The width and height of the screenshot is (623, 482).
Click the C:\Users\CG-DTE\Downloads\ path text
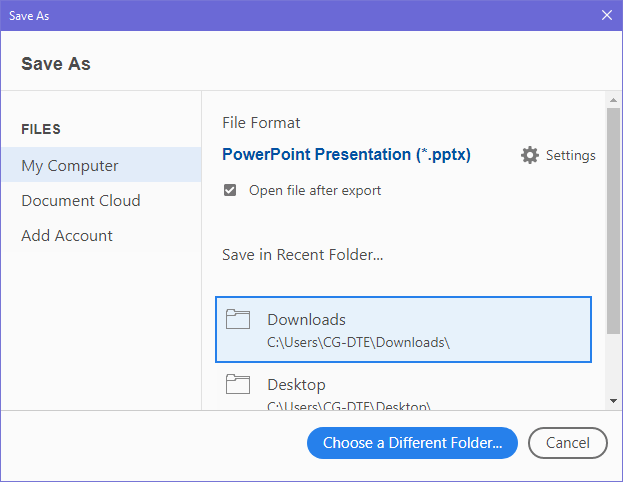coord(358,343)
